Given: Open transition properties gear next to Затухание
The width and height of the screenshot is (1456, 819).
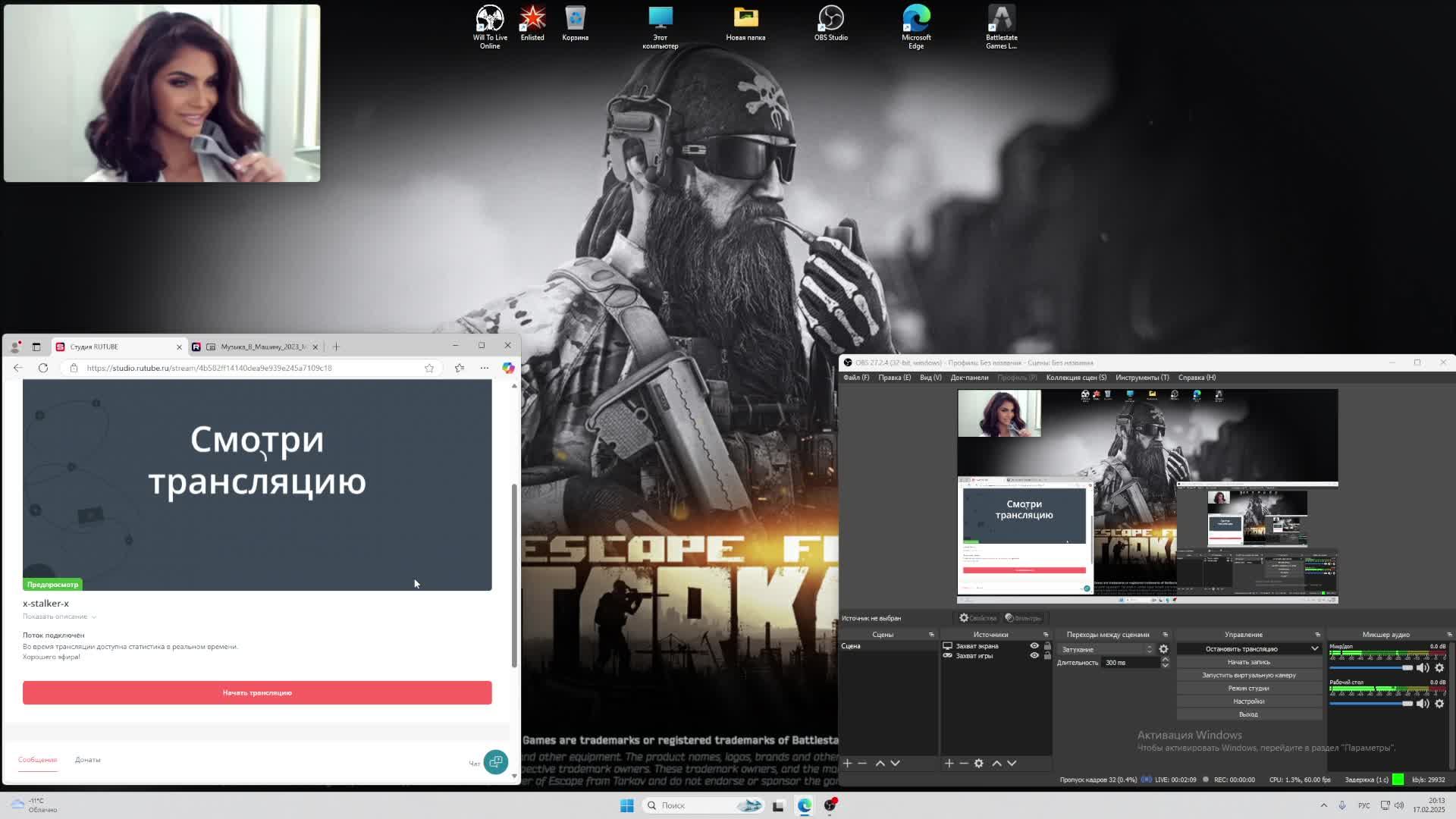Looking at the screenshot, I should tap(1163, 649).
